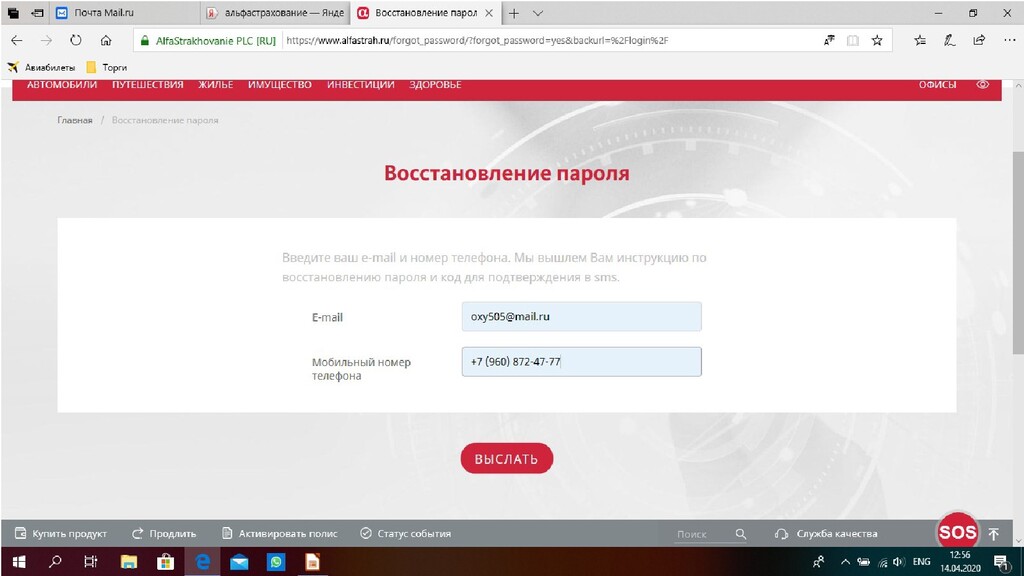Close the Восстановление пароля tab
This screenshot has height=576, width=1024.
pos(488,13)
